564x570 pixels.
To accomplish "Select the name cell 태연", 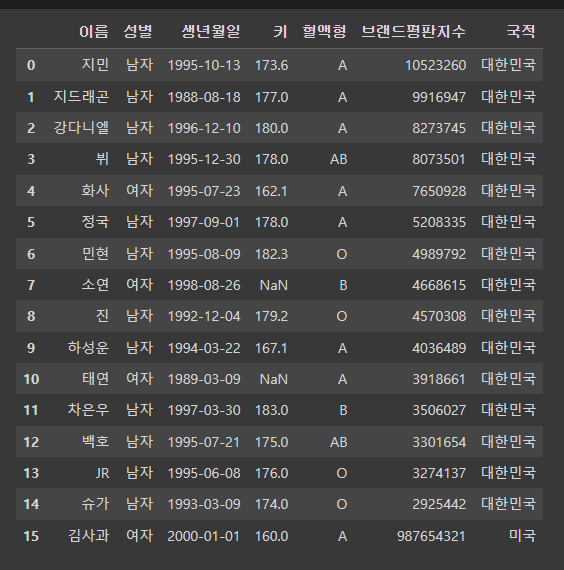I will (x=95, y=379).
